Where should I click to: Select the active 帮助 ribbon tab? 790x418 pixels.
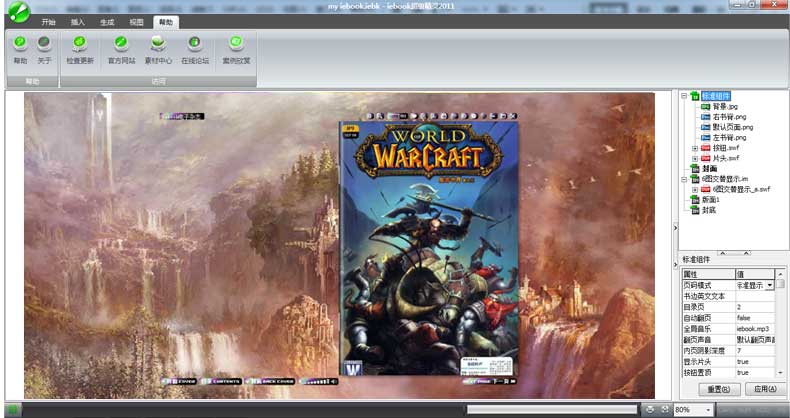pos(166,22)
